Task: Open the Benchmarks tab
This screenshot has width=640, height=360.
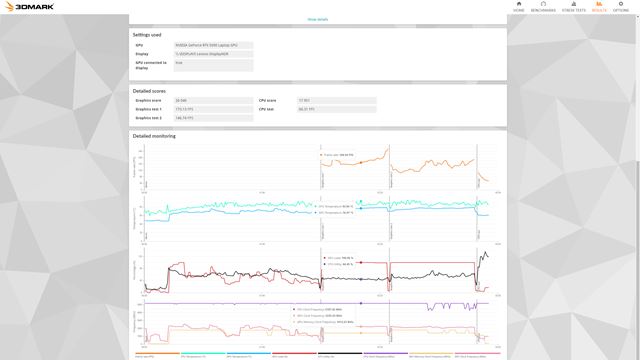Action: click(543, 7)
